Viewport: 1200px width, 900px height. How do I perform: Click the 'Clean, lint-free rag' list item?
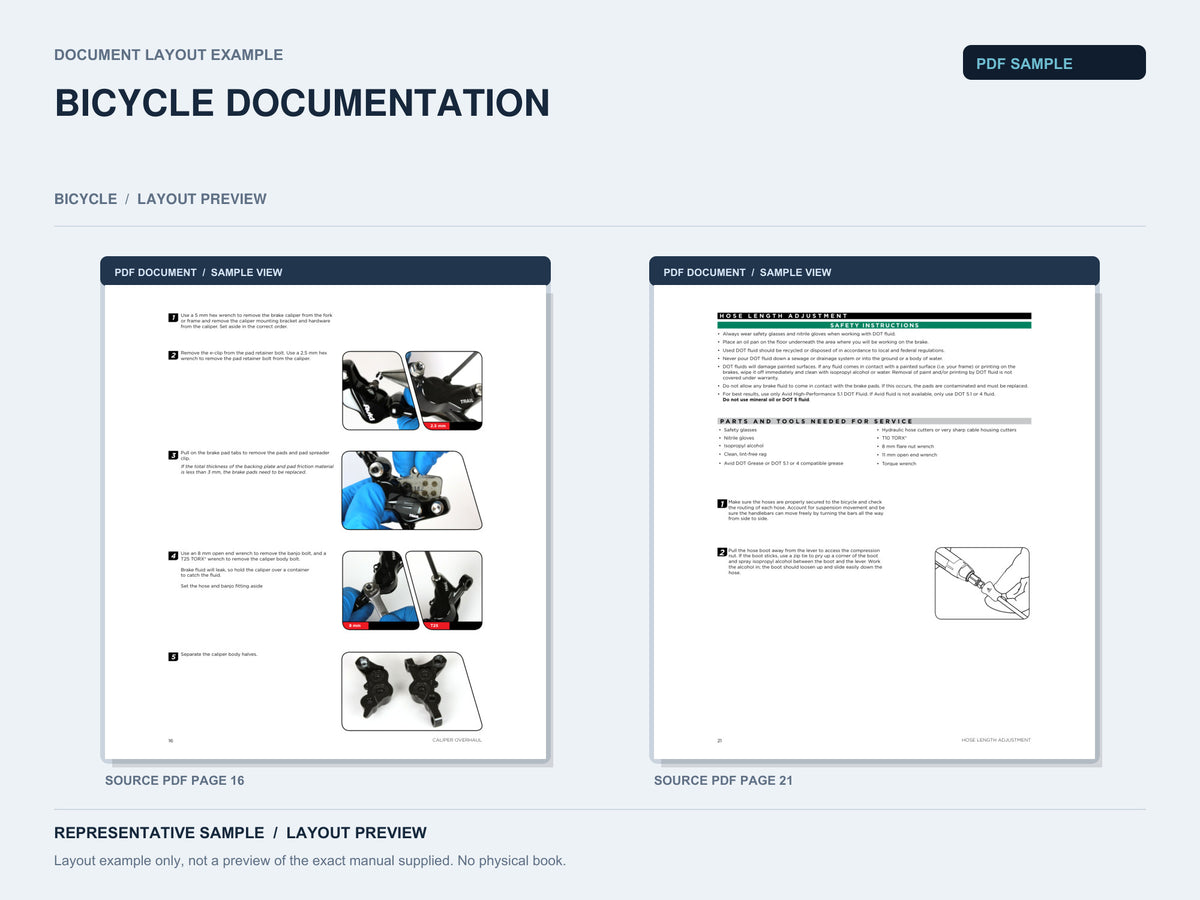tap(743, 454)
